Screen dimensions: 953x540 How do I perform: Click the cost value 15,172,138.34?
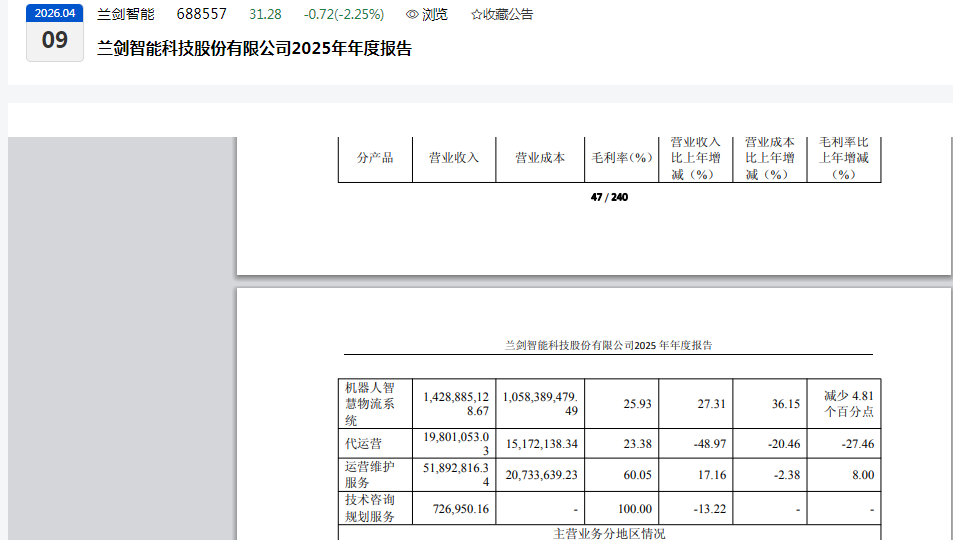[542, 445]
